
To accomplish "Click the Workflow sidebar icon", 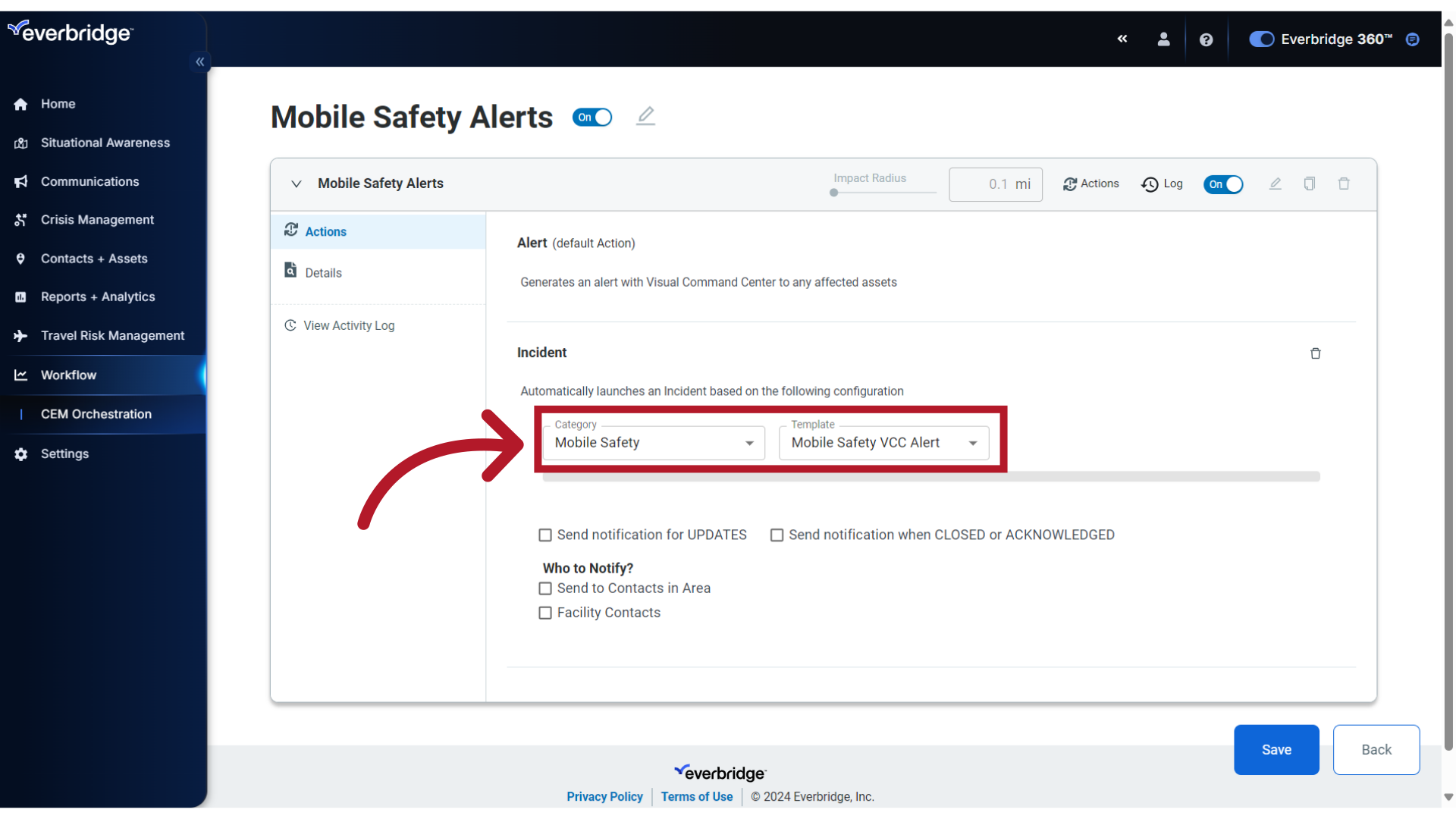I will [21, 374].
